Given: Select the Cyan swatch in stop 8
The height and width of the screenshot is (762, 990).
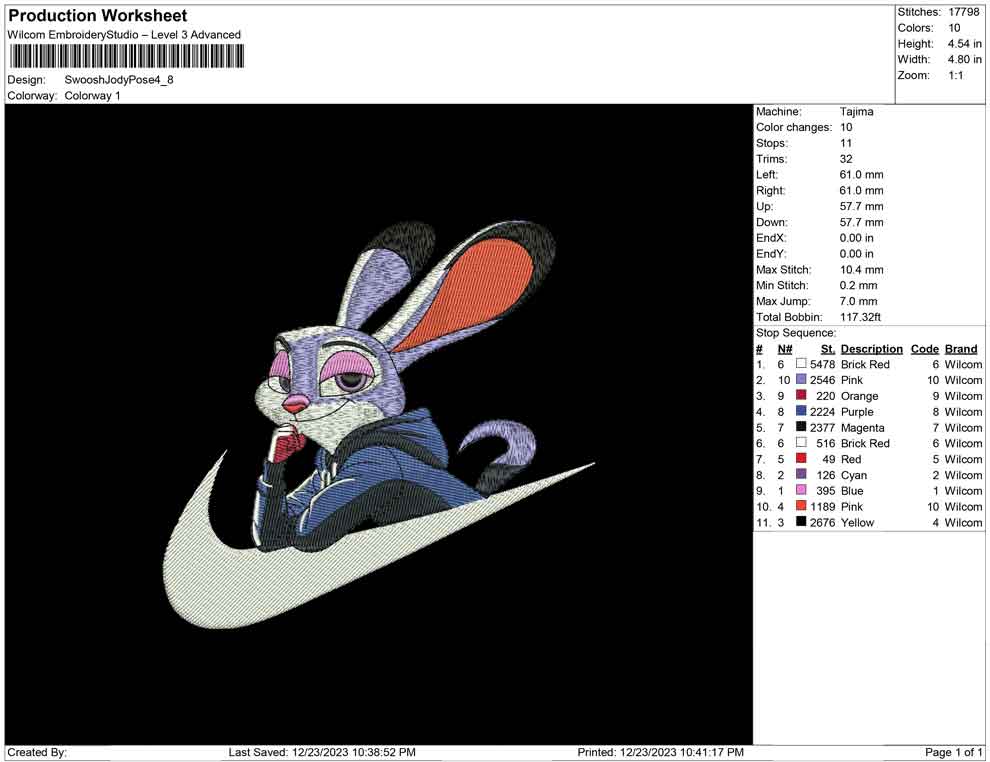Looking at the screenshot, I should pyautogui.click(x=801, y=475).
